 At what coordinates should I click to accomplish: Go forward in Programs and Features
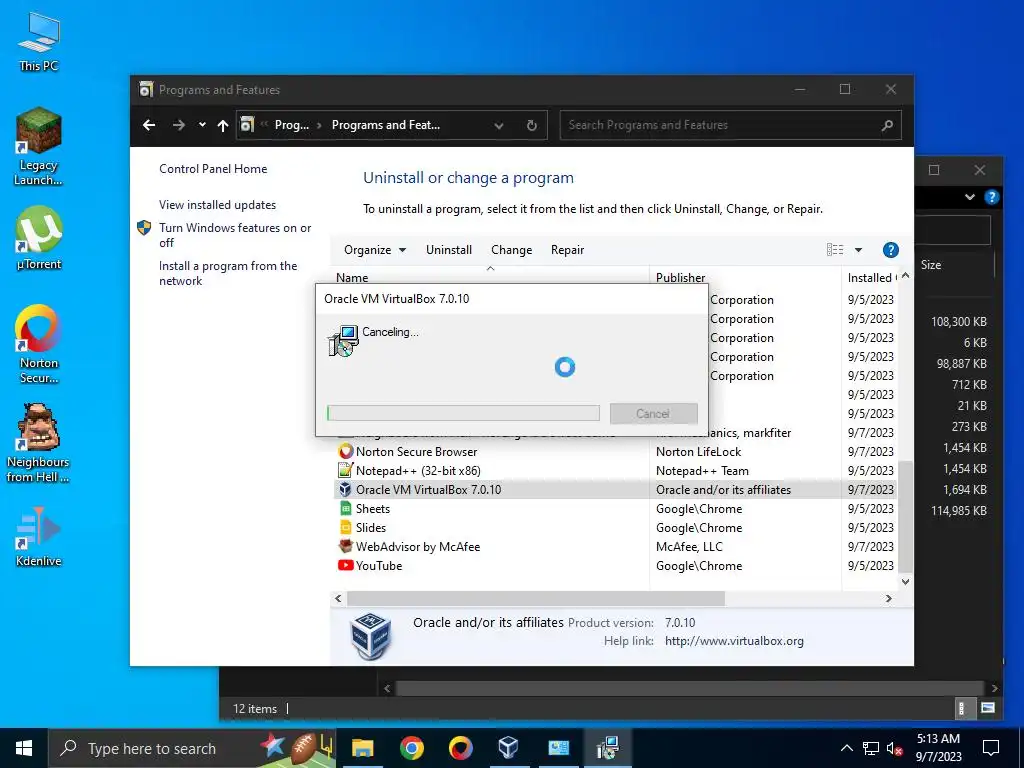coord(178,125)
